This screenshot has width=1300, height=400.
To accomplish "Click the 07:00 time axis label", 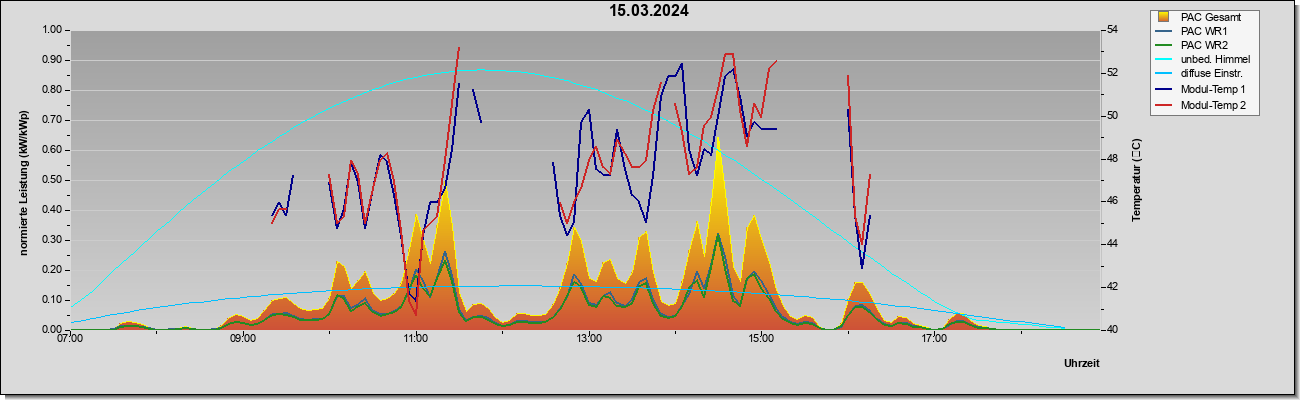I will [71, 339].
